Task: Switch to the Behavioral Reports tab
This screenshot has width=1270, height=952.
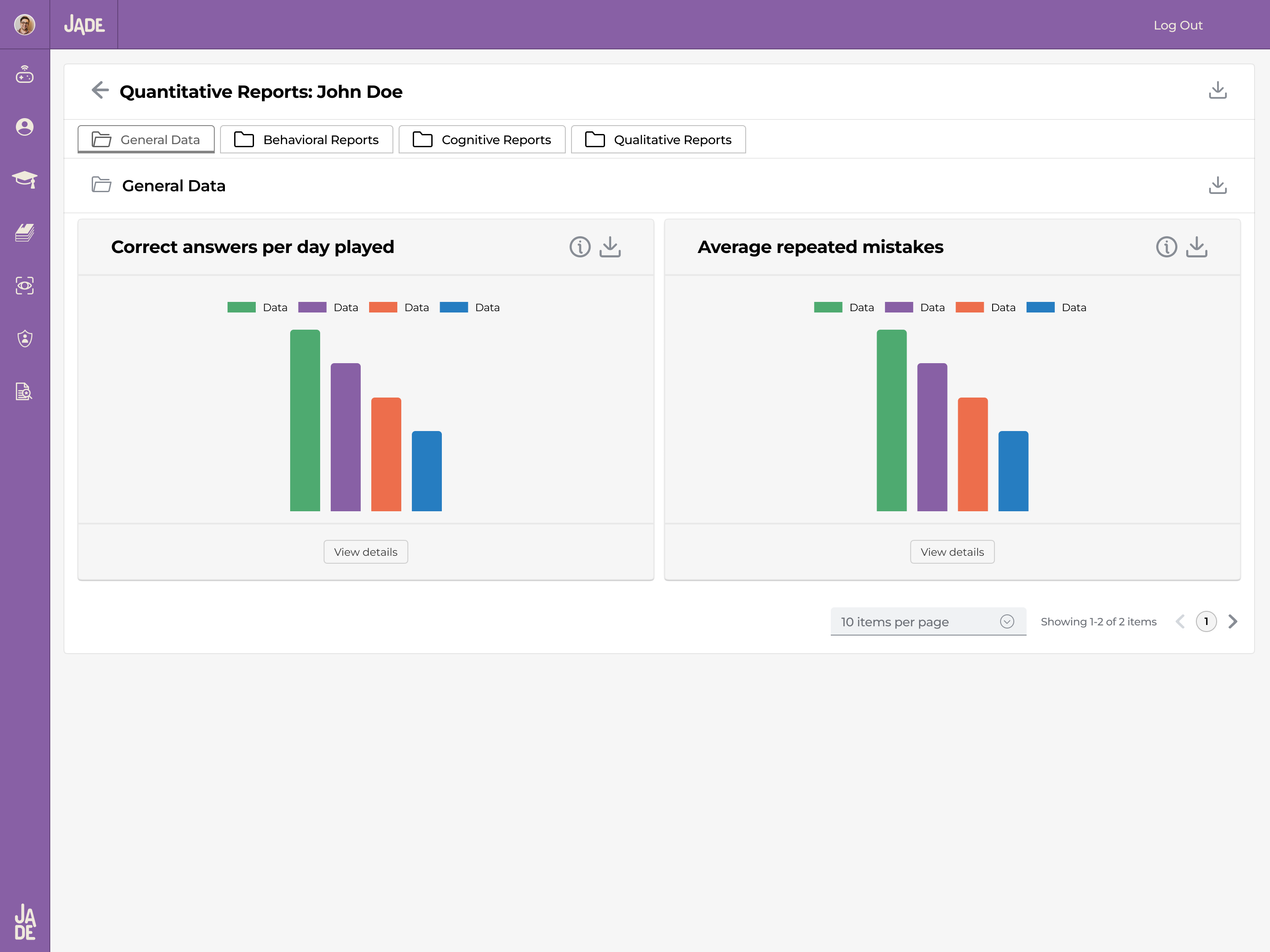Action: point(306,139)
